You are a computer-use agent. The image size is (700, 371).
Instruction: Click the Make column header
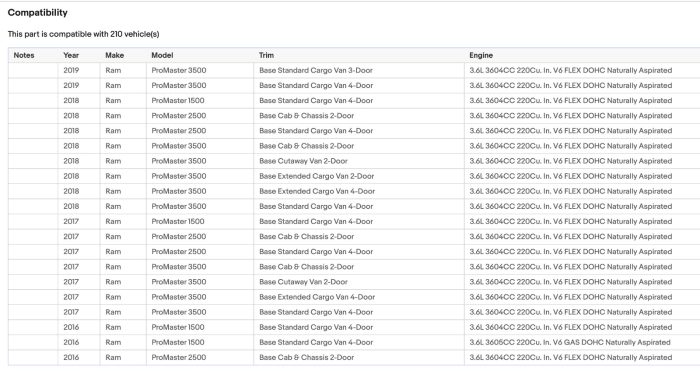115,55
